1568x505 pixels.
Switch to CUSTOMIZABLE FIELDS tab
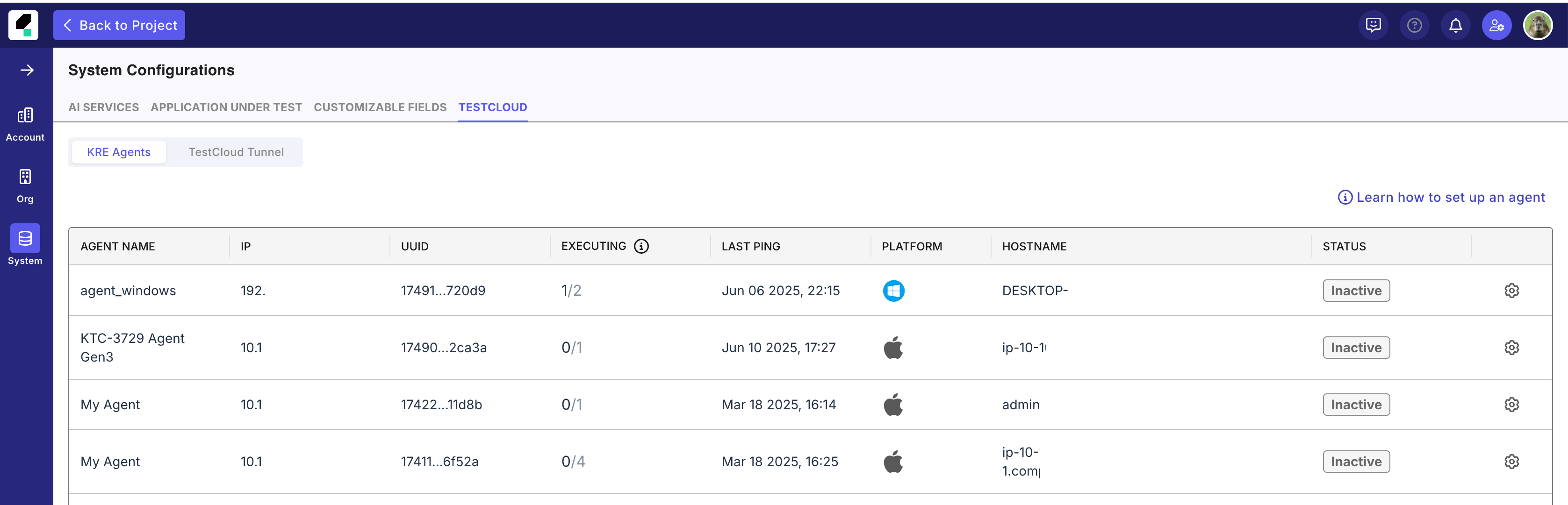[x=381, y=107]
